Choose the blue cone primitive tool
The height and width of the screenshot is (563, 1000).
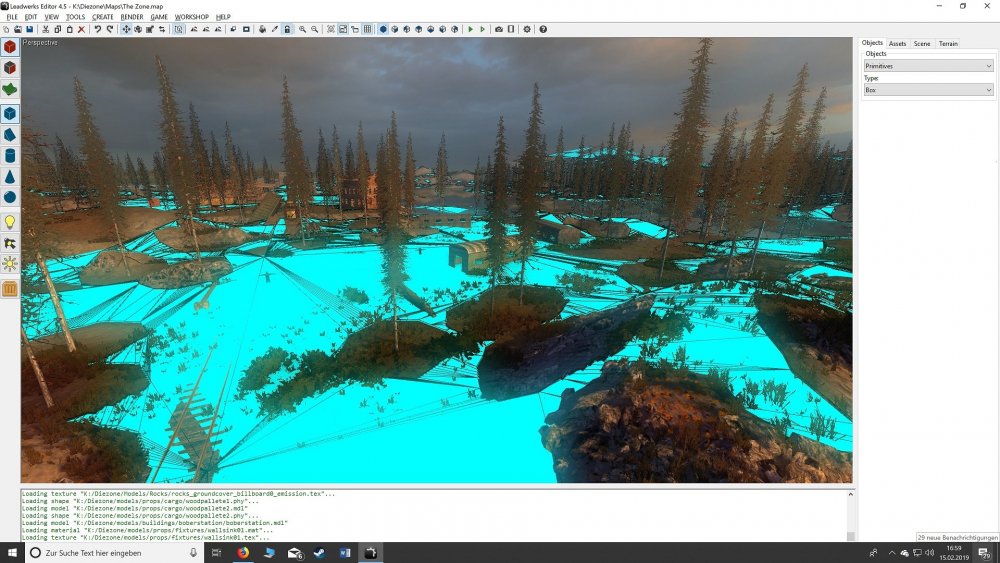coord(10,177)
